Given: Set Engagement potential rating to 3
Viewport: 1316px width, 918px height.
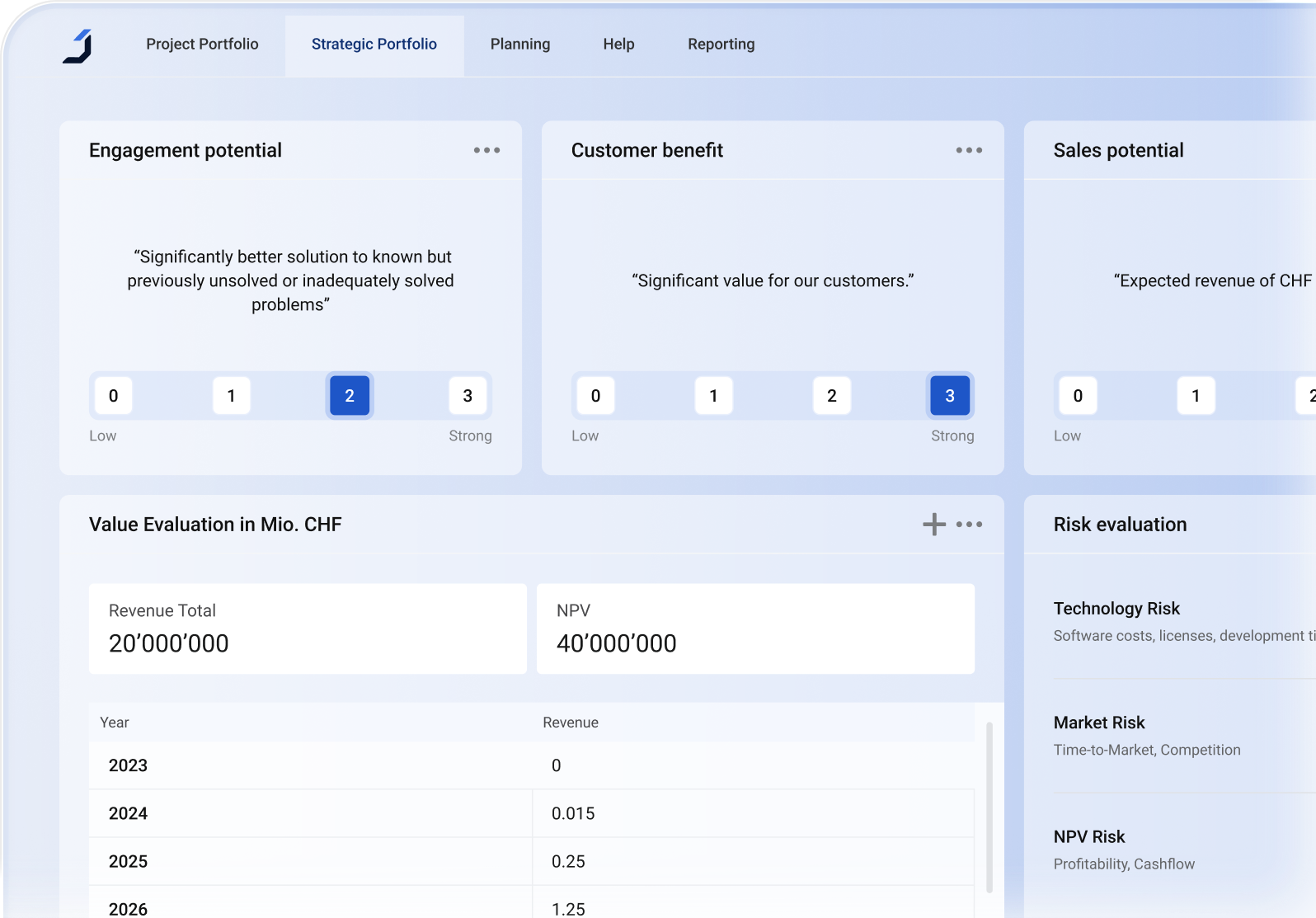Looking at the screenshot, I should point(468,396).
